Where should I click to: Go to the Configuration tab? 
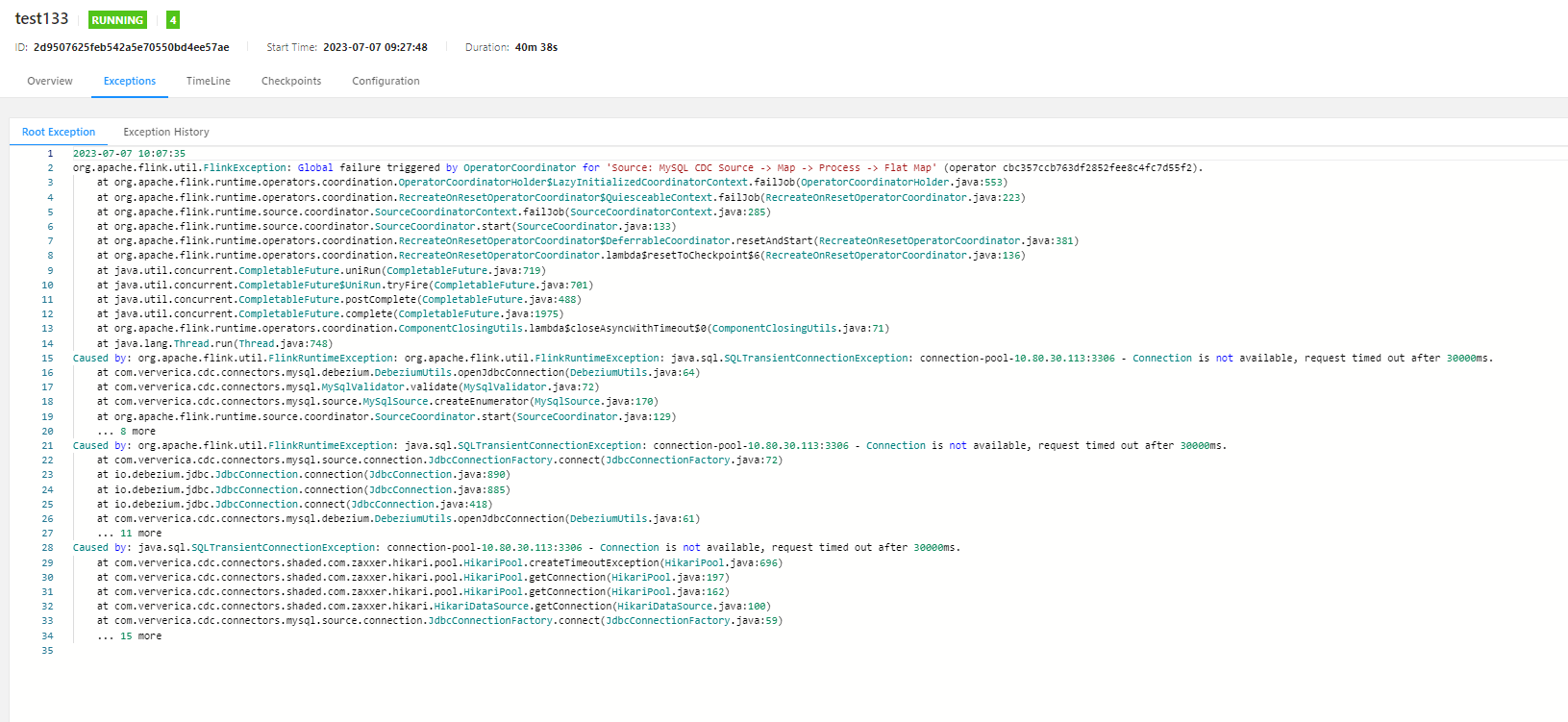386,81
